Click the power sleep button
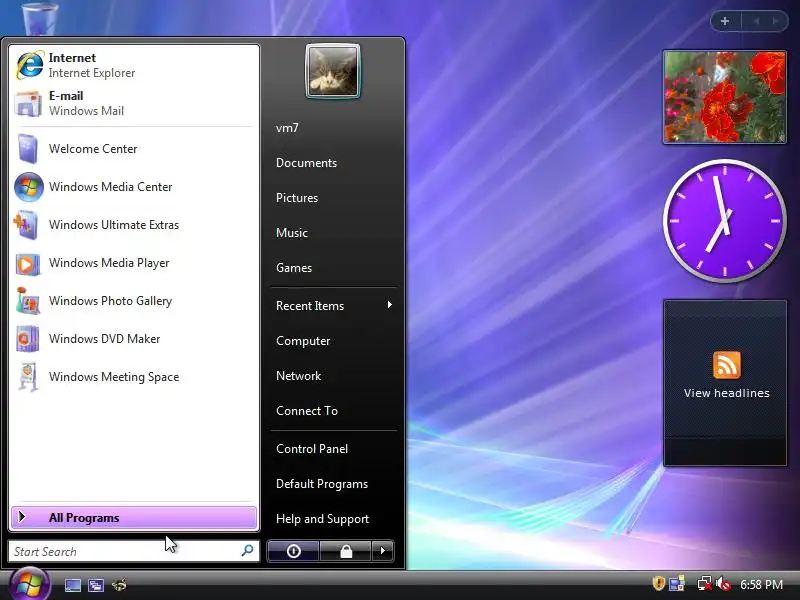Viewport: 800px width, 600px height. click(293, 551)
